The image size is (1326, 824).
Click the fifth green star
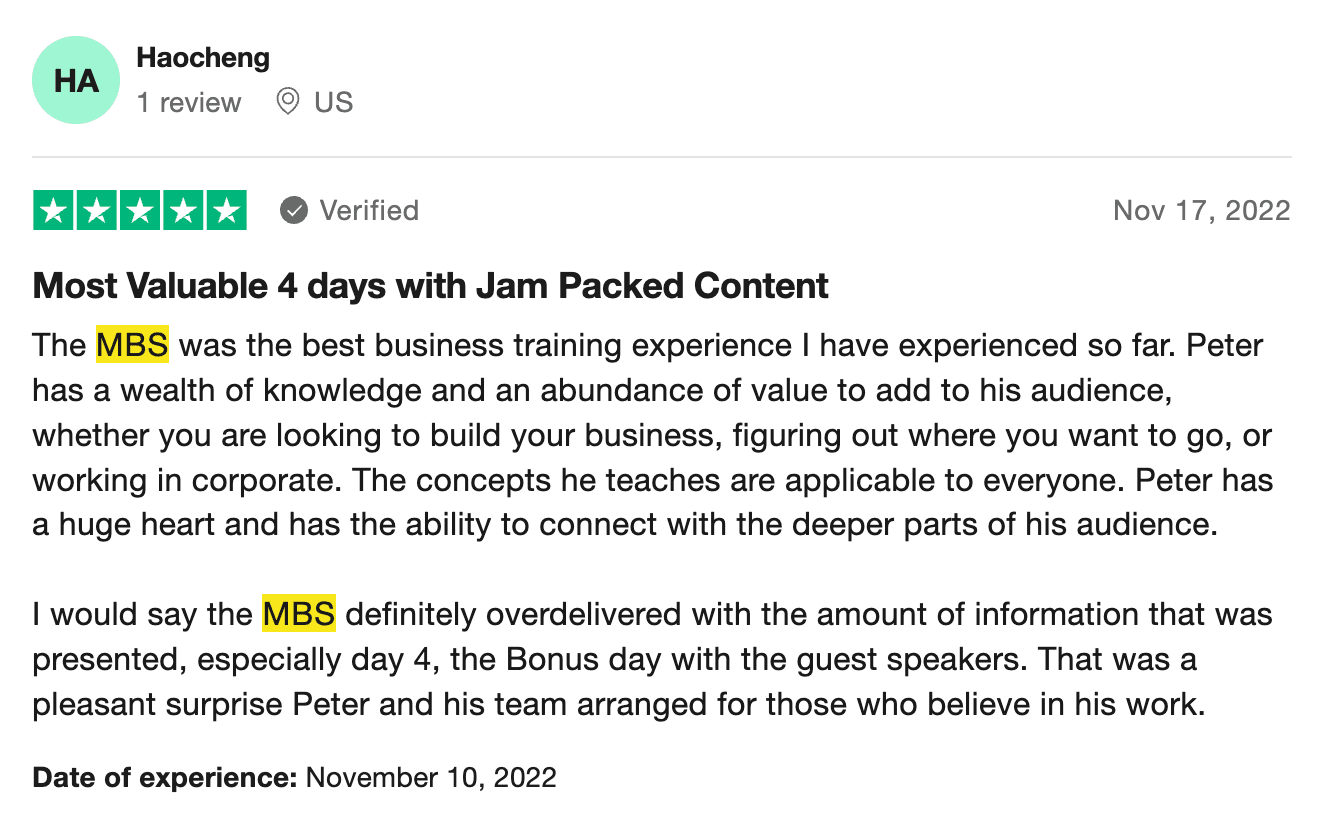[x=226, y=211]
